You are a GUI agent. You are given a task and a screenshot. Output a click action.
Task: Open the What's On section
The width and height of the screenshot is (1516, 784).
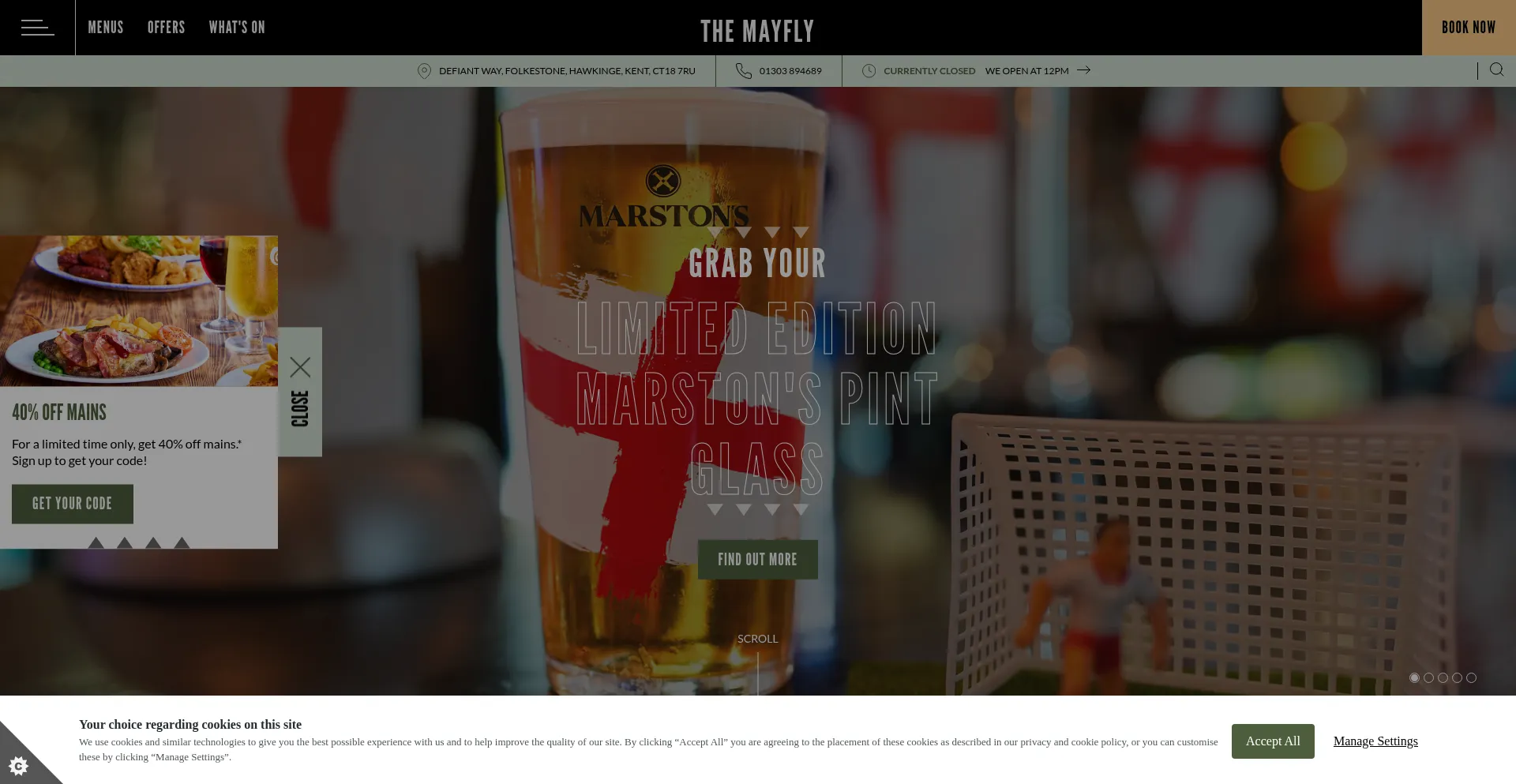(x=237, y=28)
